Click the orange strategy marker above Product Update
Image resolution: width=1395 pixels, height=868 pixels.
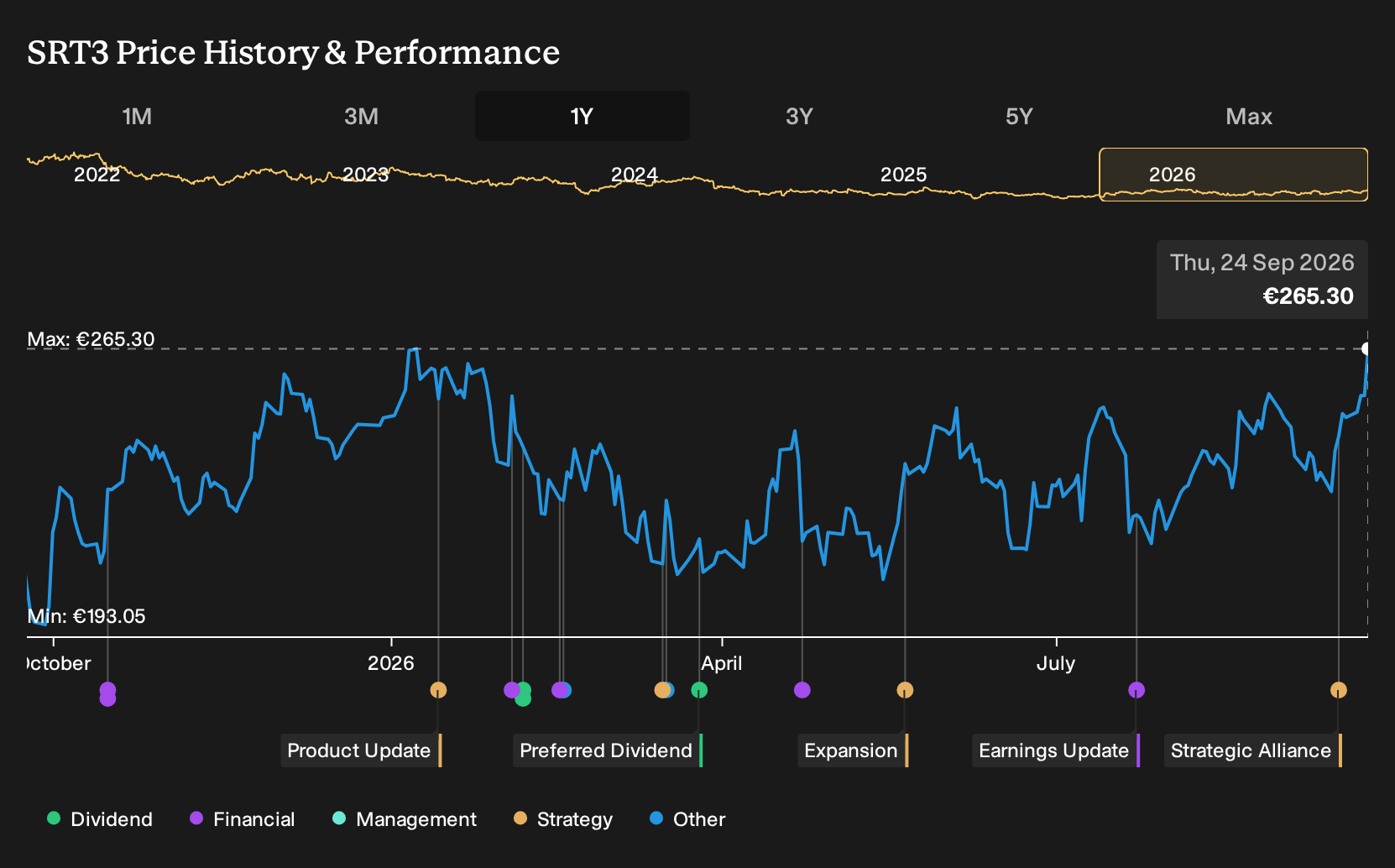pyautogui.click(x=438, y=690)
